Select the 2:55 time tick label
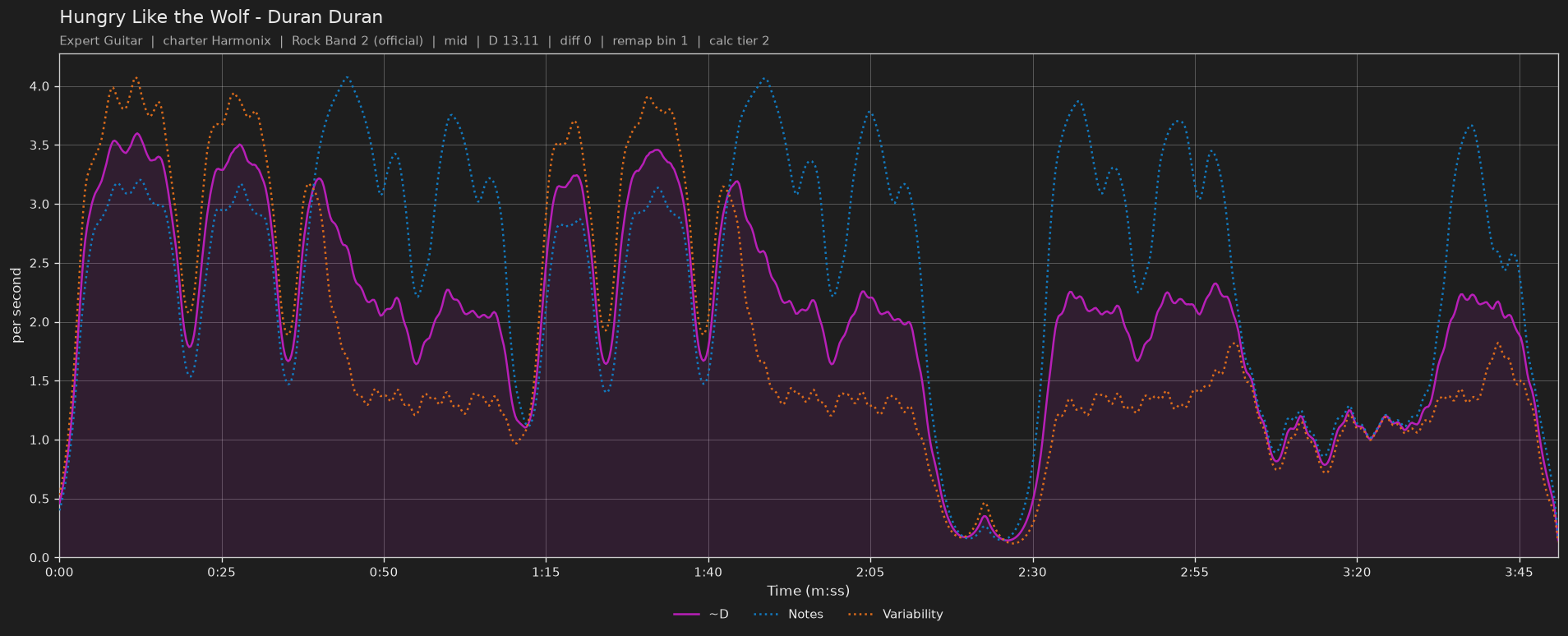1568x636 pixels. tap(1195, 572)
